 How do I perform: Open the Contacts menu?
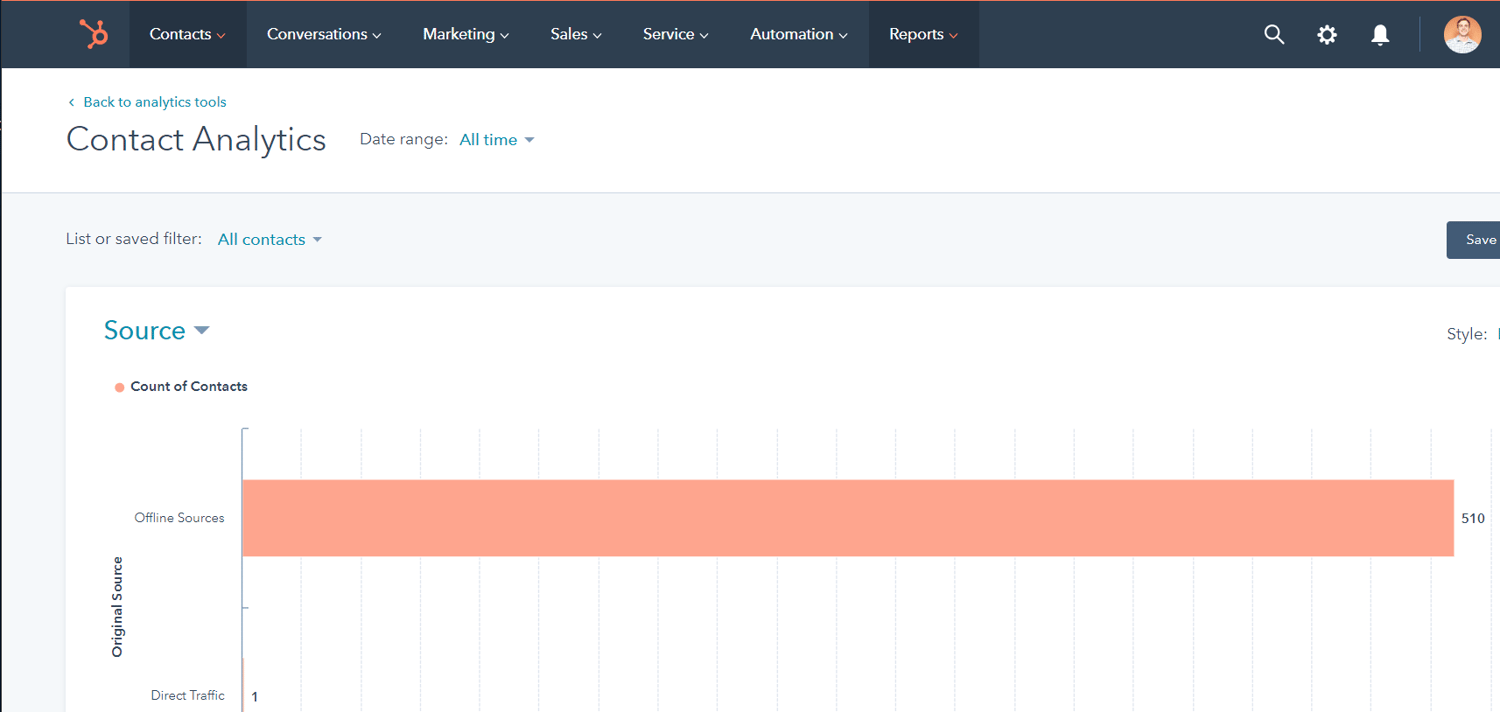[x=186, y=34]
